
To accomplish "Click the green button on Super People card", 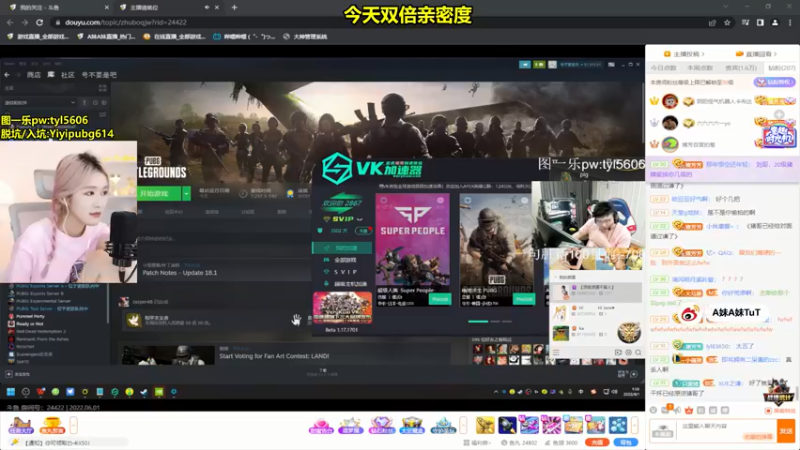I will (x=439, y=299).
